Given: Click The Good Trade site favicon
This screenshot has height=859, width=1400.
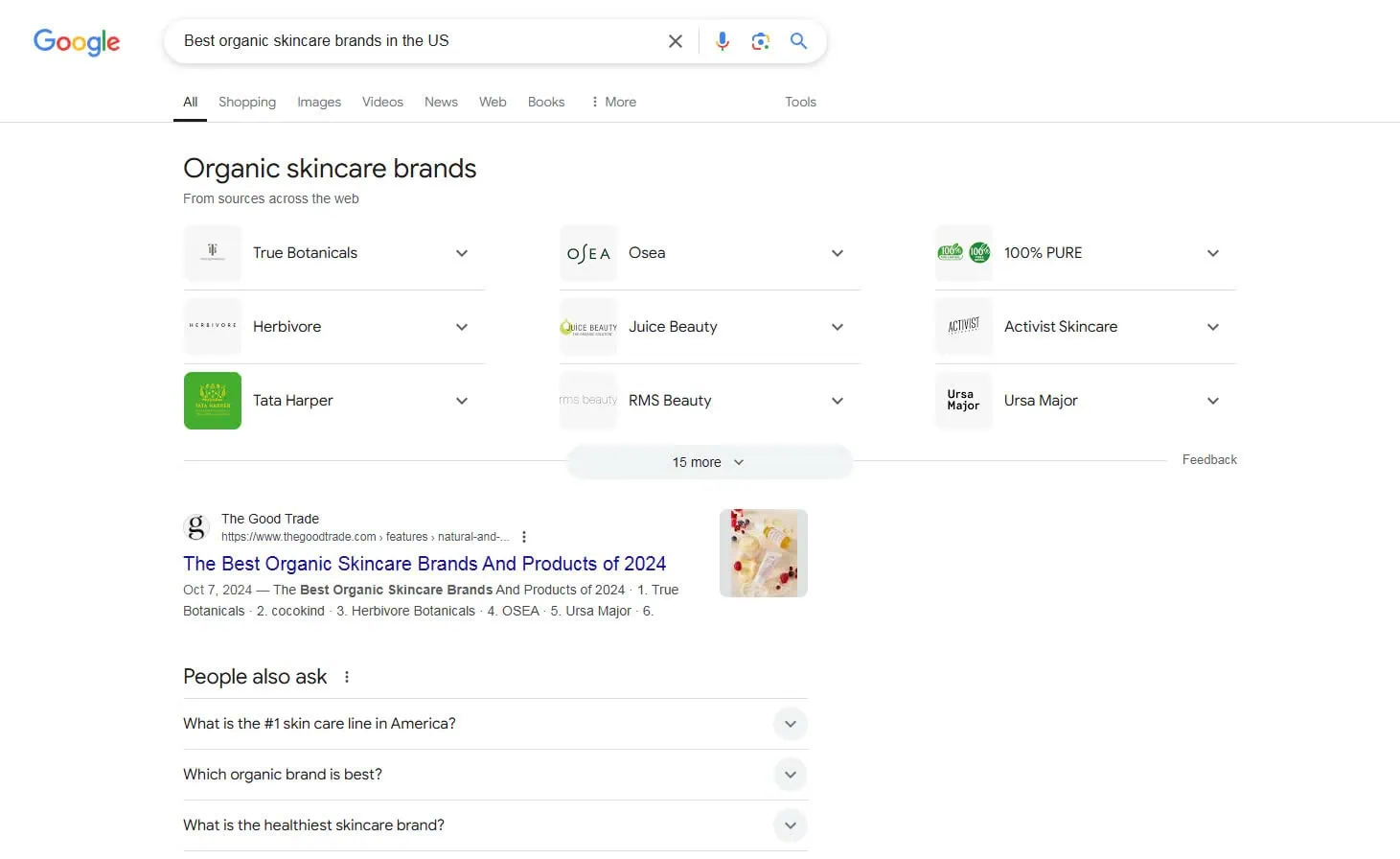Looking at the screenshot, I should (196, 527).
